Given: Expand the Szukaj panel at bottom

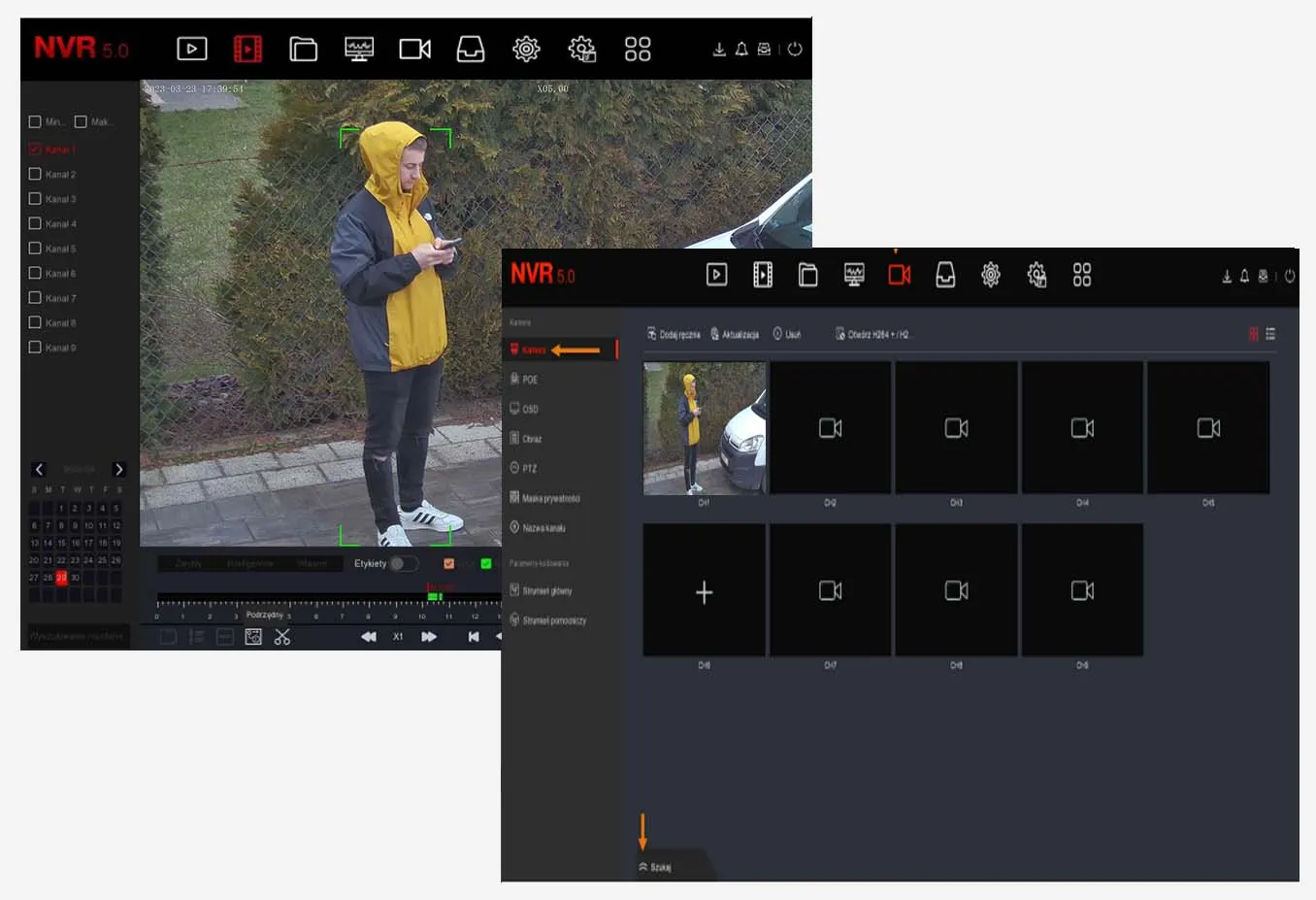Looking at the screenshot, I should [655, 867].
